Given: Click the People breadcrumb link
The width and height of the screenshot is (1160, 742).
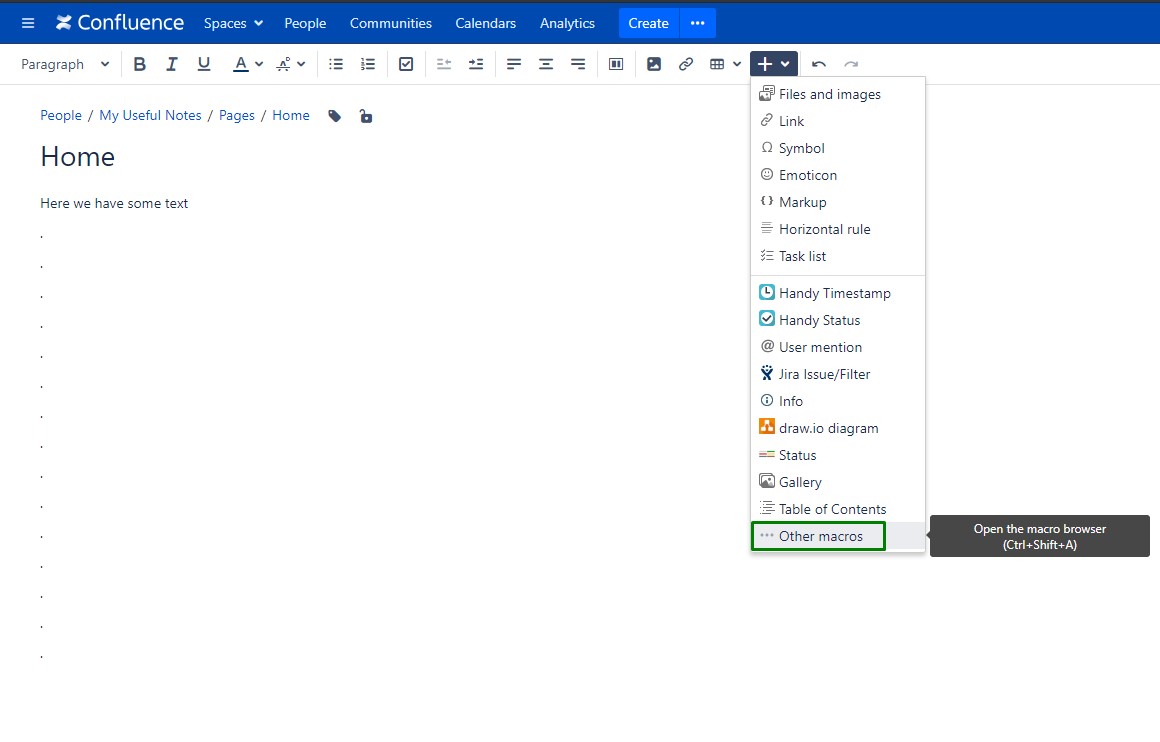Looking at the screenshot, I should point(61,115).
